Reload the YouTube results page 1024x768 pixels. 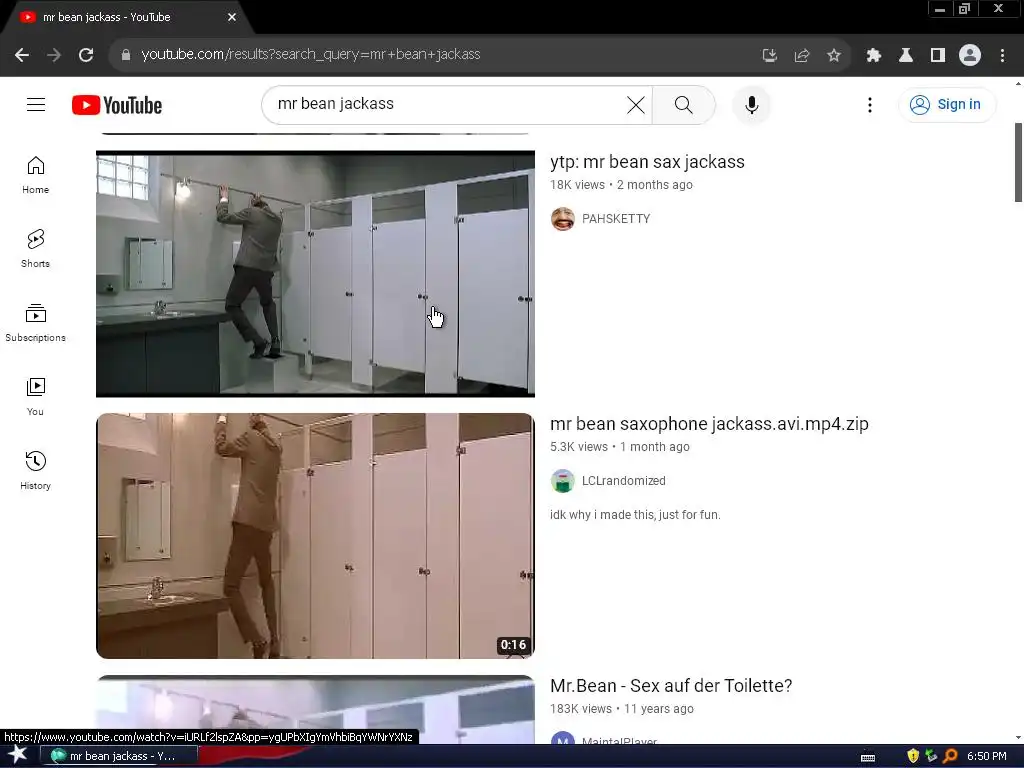(86, 55)
